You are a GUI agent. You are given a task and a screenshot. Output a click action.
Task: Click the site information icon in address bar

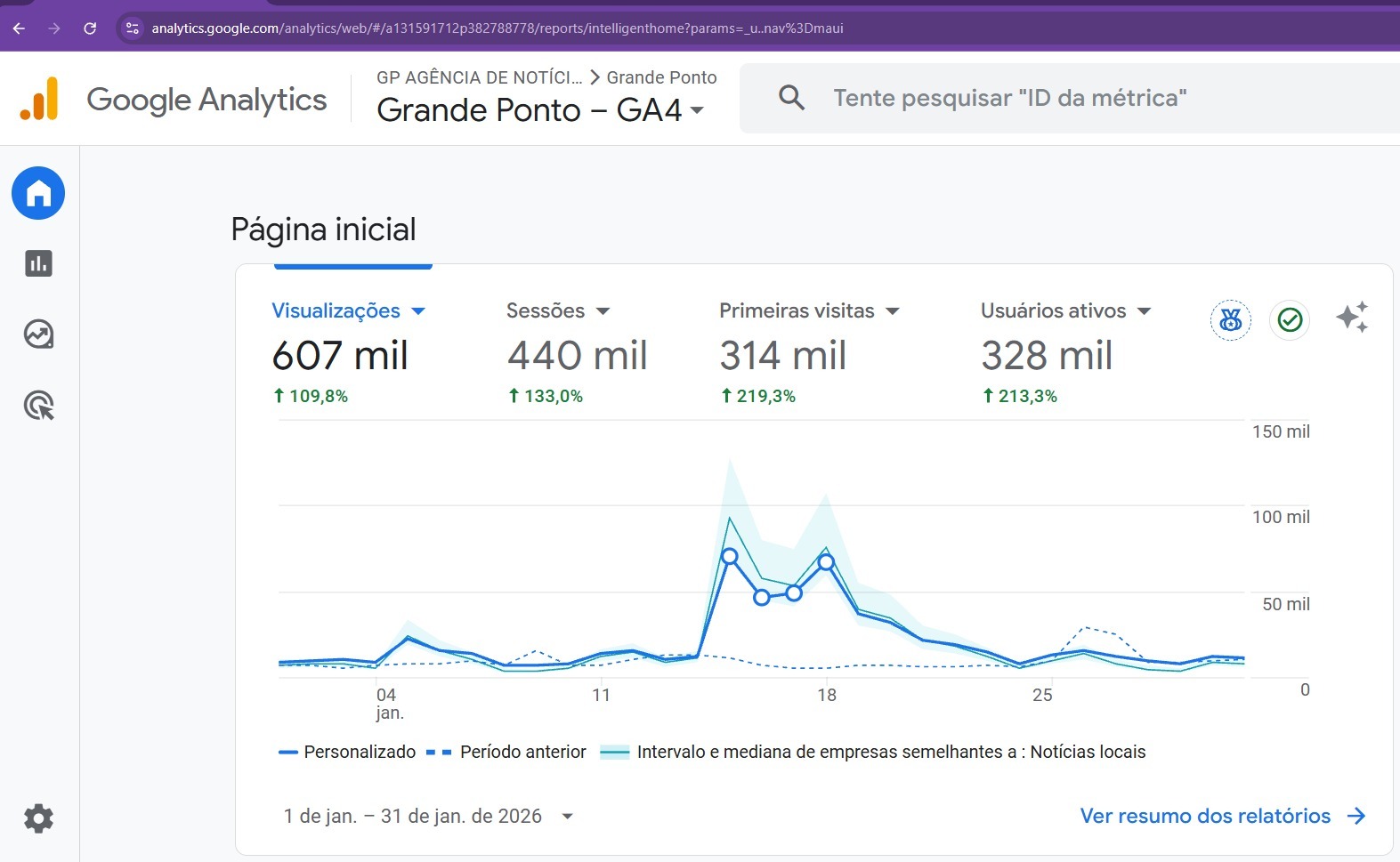[133, 28]
